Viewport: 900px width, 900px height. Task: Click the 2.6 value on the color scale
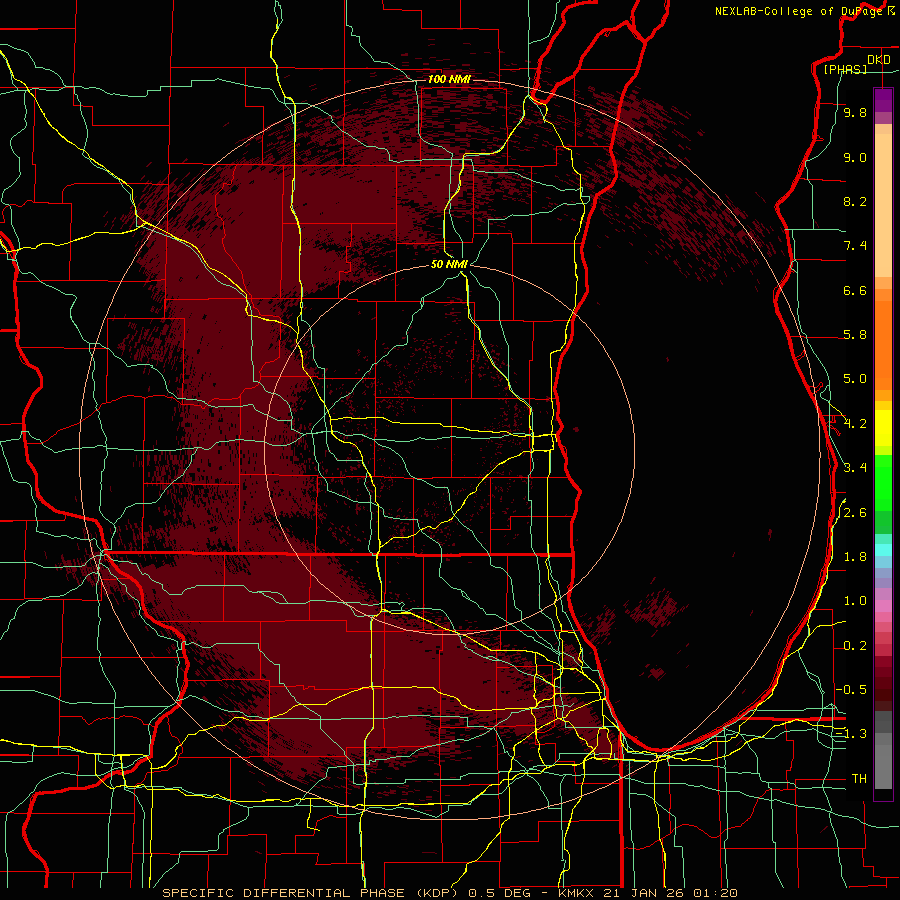855,513
